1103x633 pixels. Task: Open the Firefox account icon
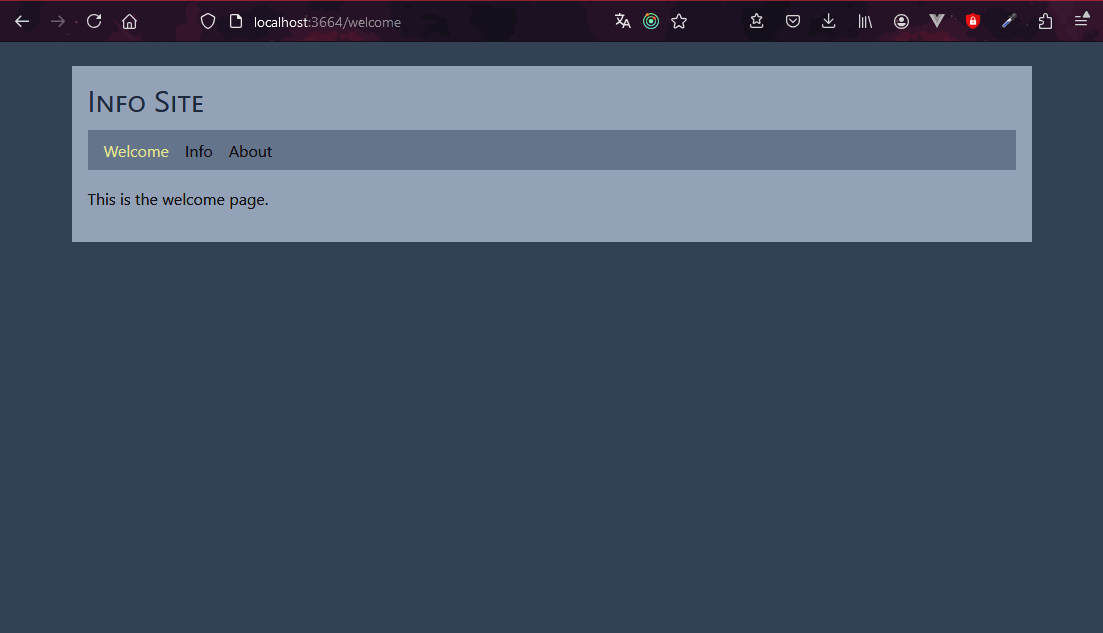click(x=901, y=21)
